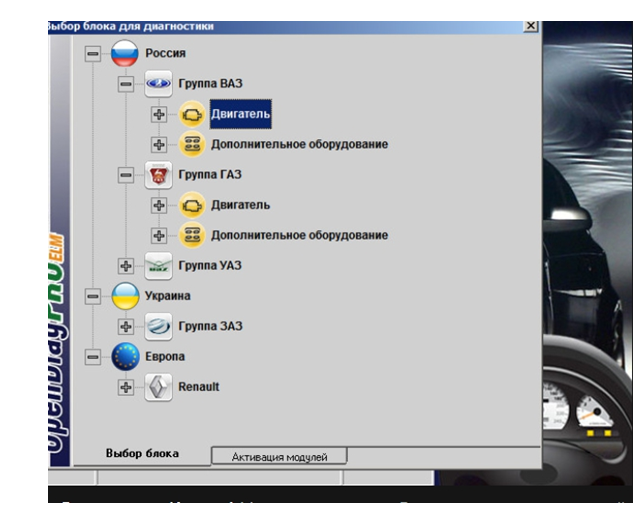Expand Дополнительное оборудование under Группа ВАЗ
This screenshot has width=644, height=511.
pos(159,145)
